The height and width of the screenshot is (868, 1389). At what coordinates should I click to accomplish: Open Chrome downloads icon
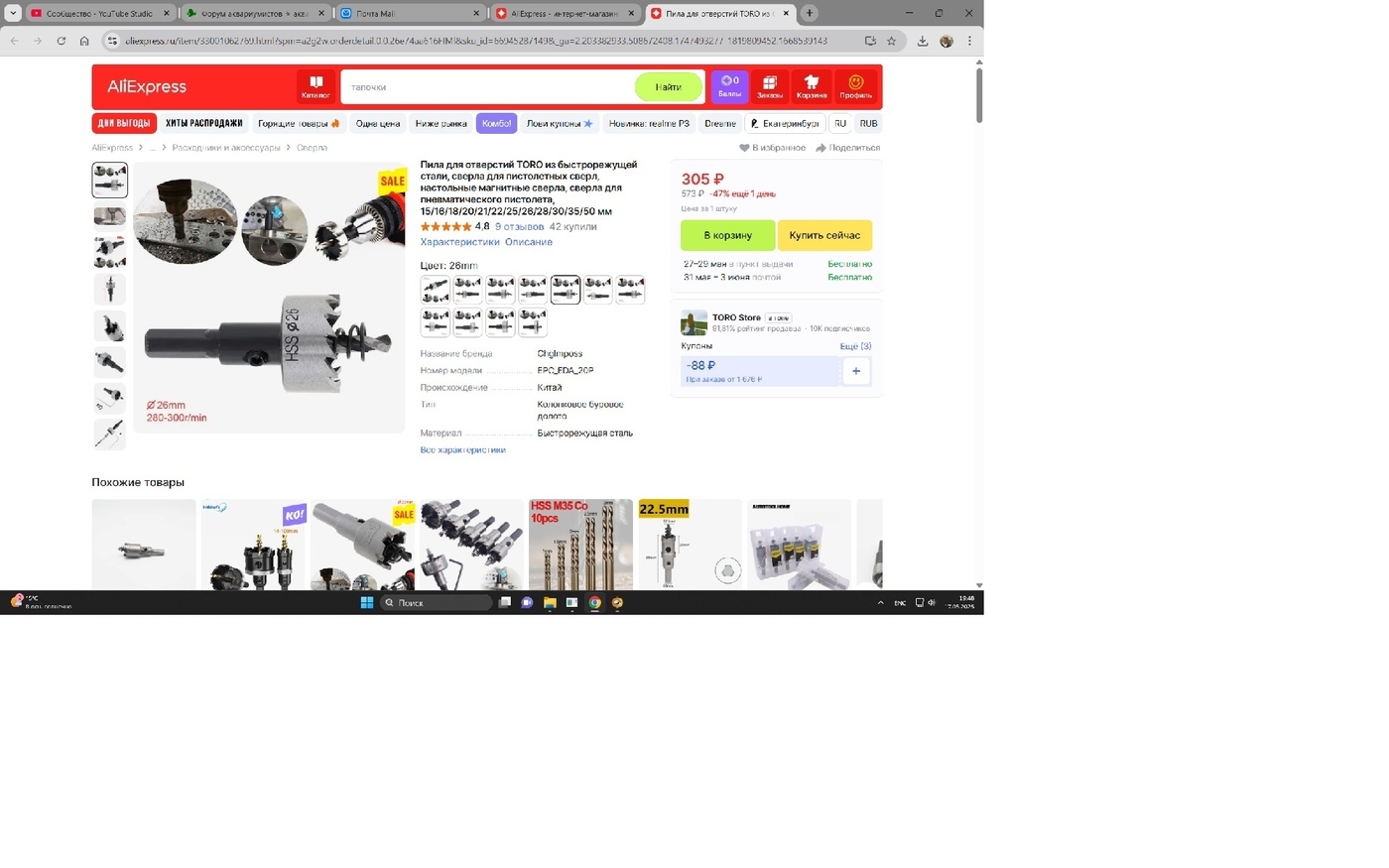point(923,41)
